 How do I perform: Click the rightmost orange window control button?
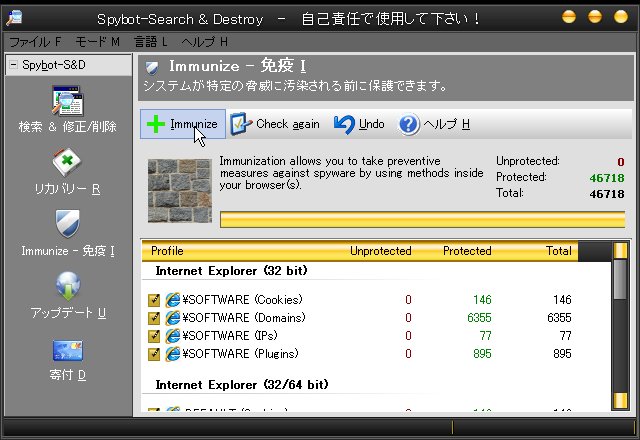click(x=621, y=17)
